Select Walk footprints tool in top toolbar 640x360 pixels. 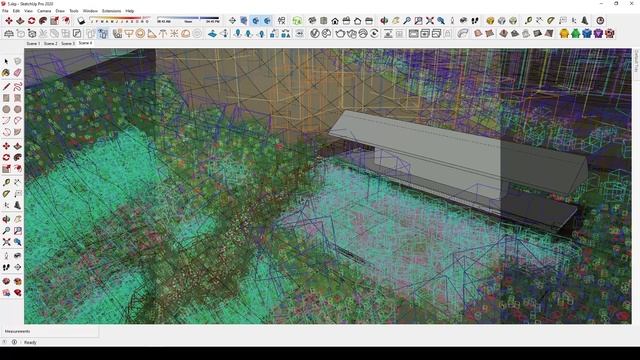point(475,21)
